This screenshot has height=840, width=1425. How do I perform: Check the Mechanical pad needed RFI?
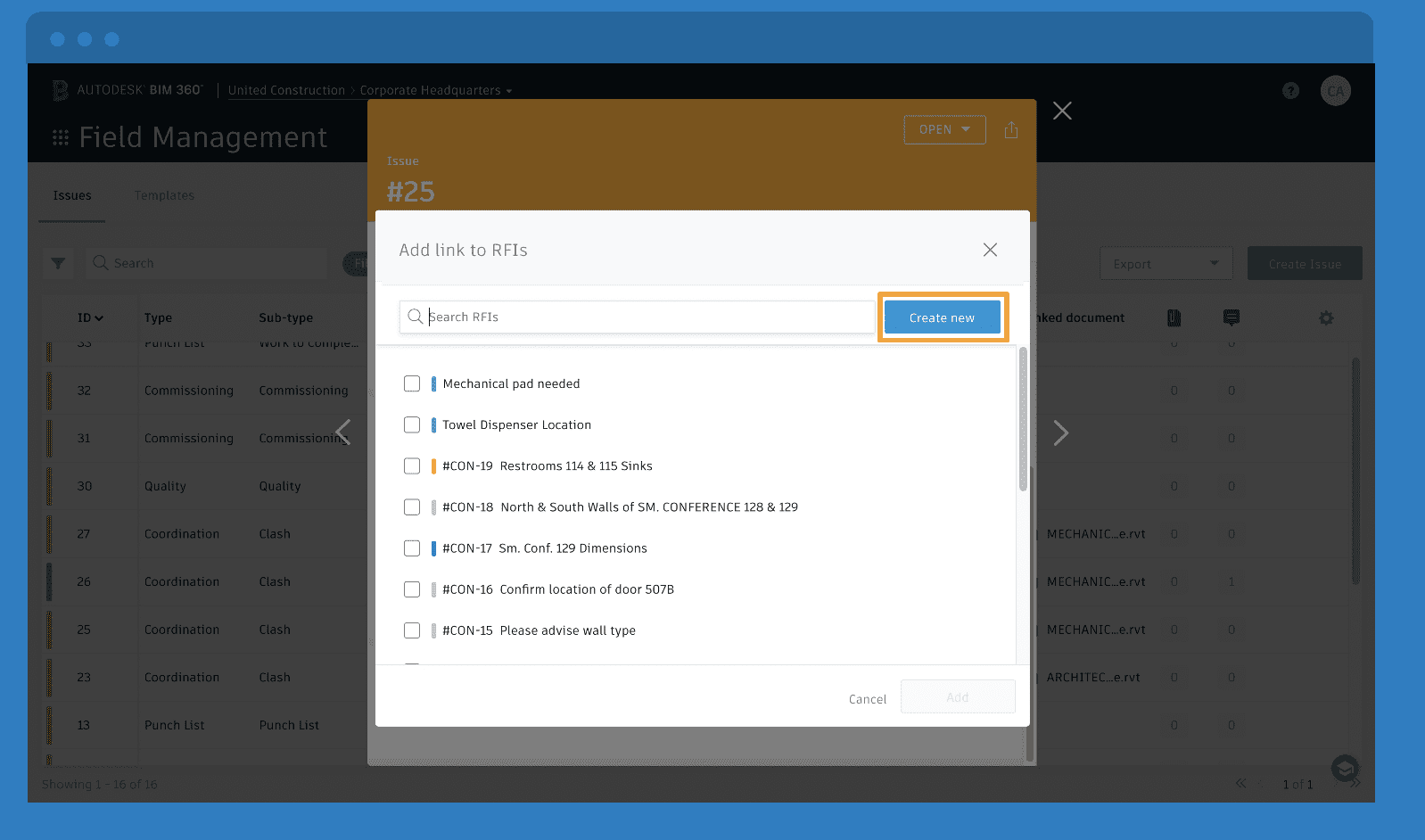click(x=412, y=383)
